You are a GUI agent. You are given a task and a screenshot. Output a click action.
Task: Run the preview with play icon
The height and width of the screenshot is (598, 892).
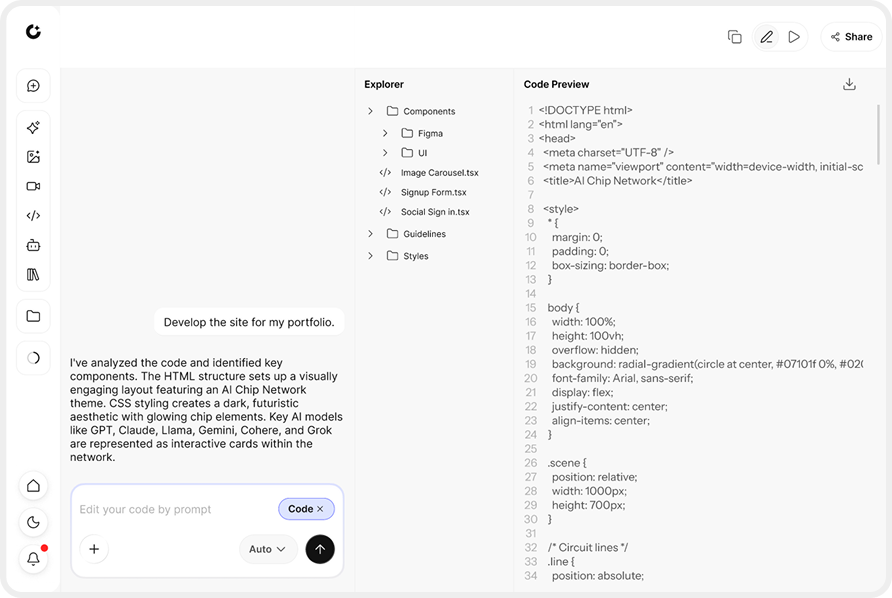[x=794, y=37]
